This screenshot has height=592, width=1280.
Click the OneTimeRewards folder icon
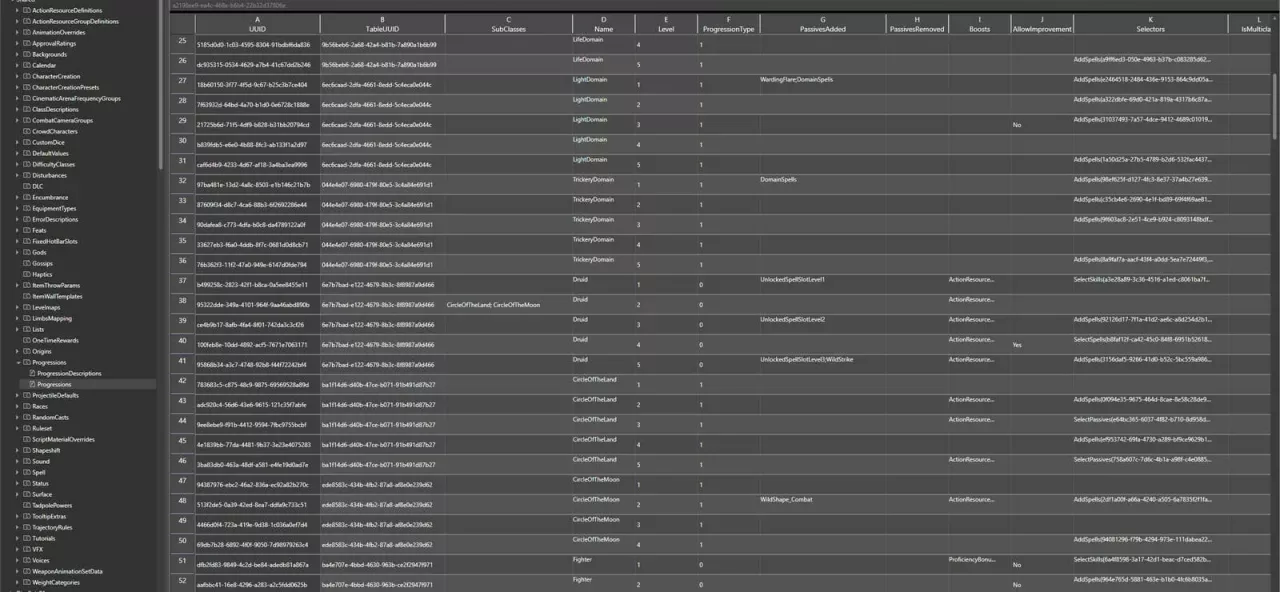27,340
